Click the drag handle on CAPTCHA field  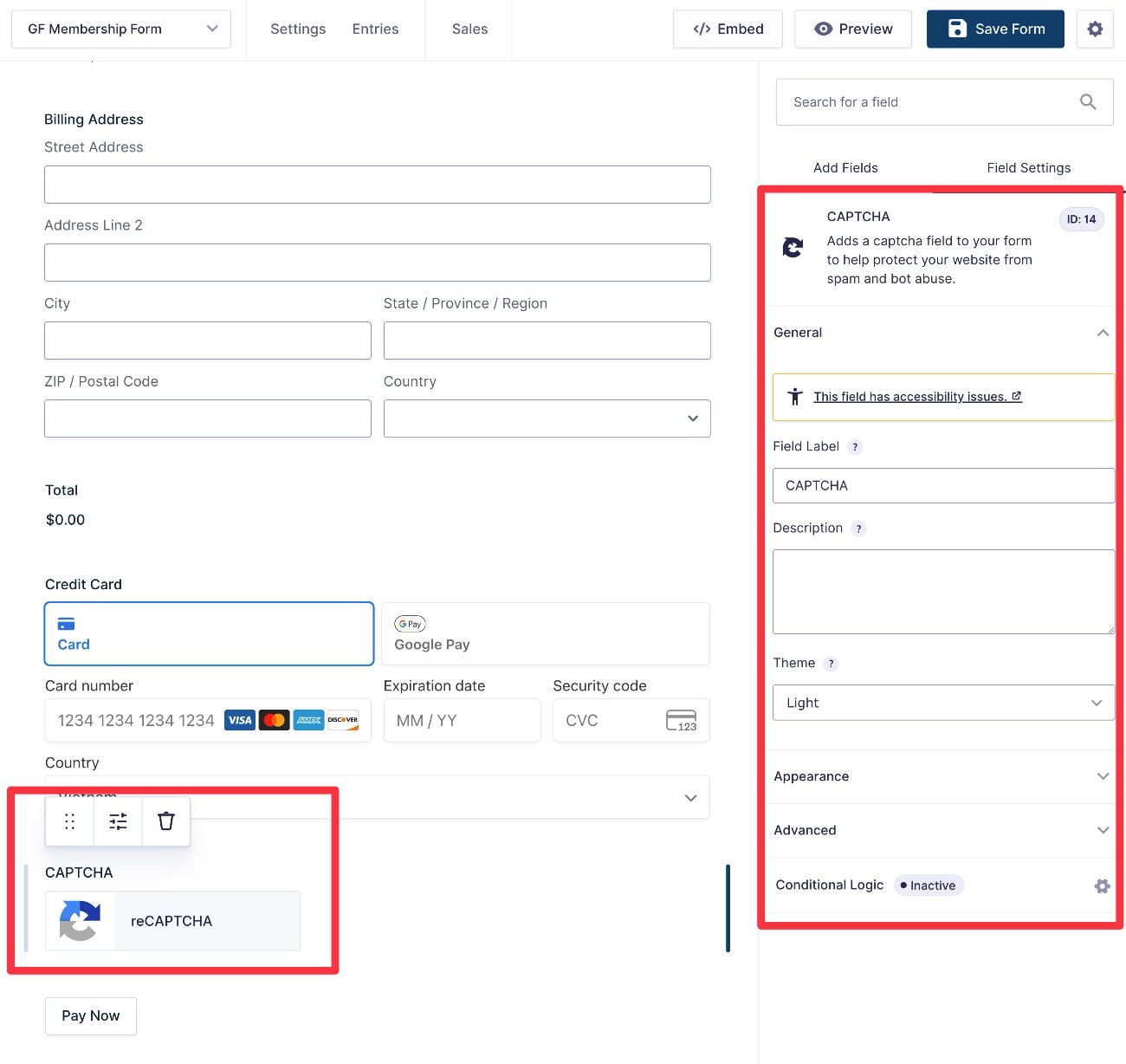pyautogui.click(x=70, y=821)
